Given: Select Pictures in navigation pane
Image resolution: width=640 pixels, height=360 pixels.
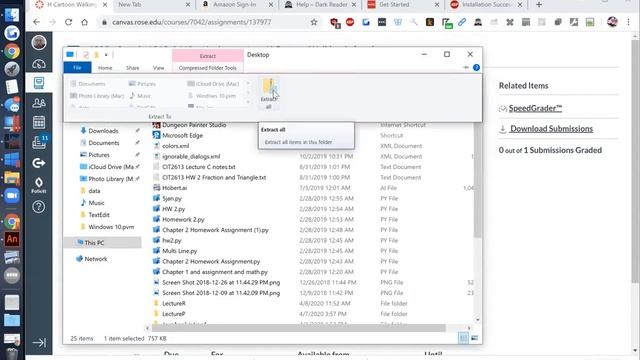Looking at the screenshot, I should click(99, 155).
